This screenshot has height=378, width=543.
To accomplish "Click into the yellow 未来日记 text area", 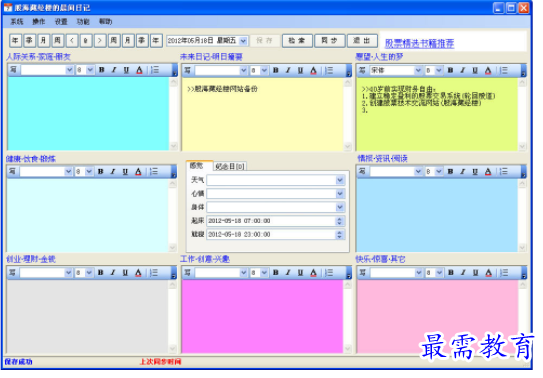I will click(262, 114).
